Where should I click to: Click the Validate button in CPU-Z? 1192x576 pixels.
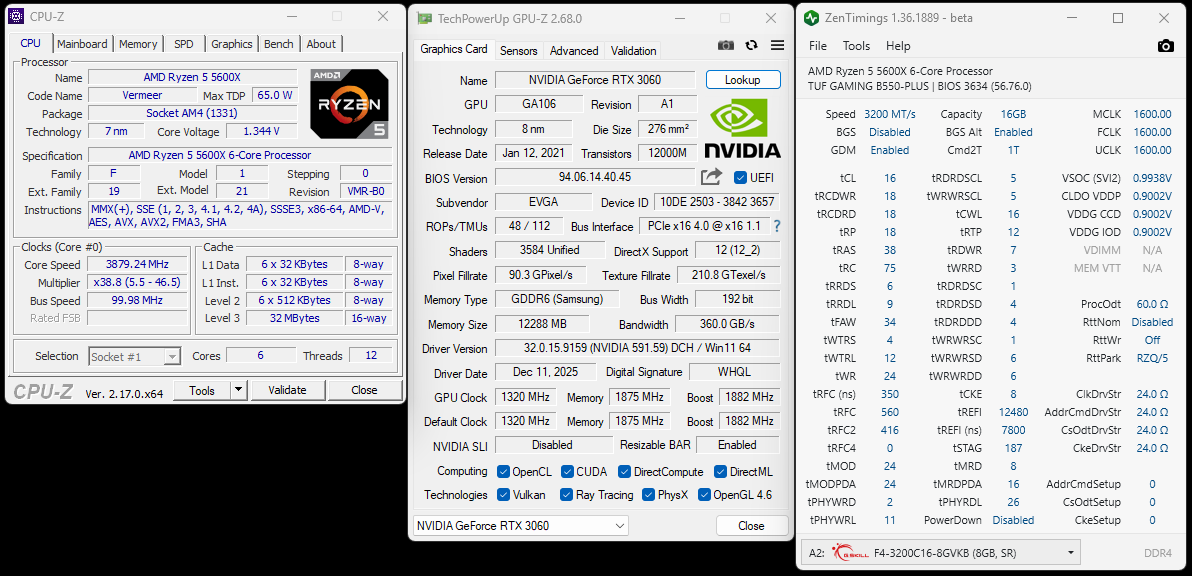tap(287, 391)
